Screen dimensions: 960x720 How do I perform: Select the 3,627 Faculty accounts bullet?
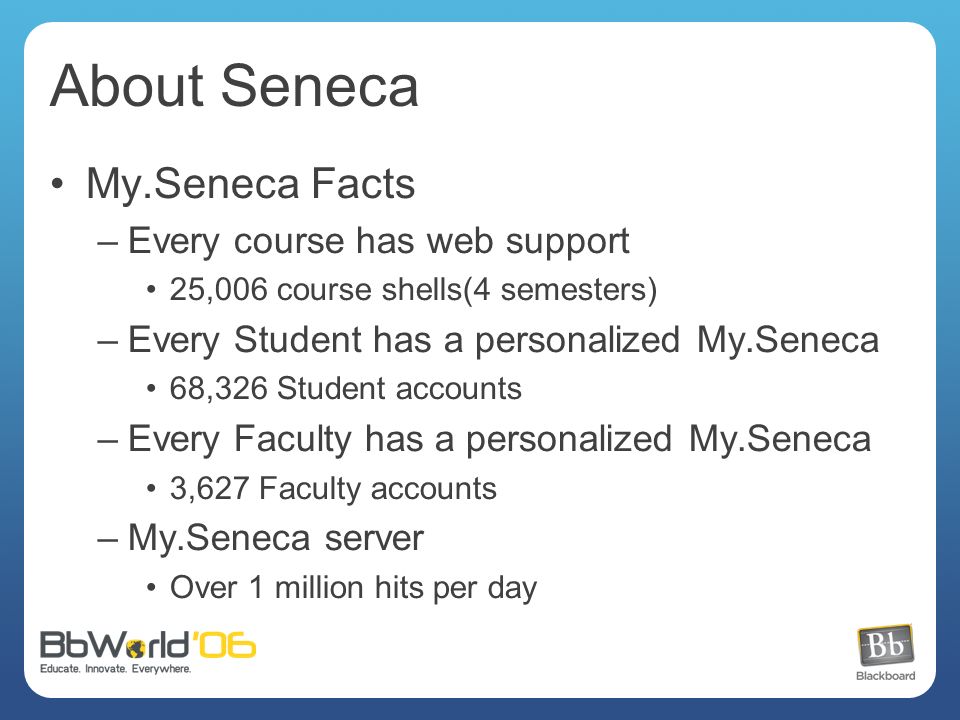tap(333, 489)
